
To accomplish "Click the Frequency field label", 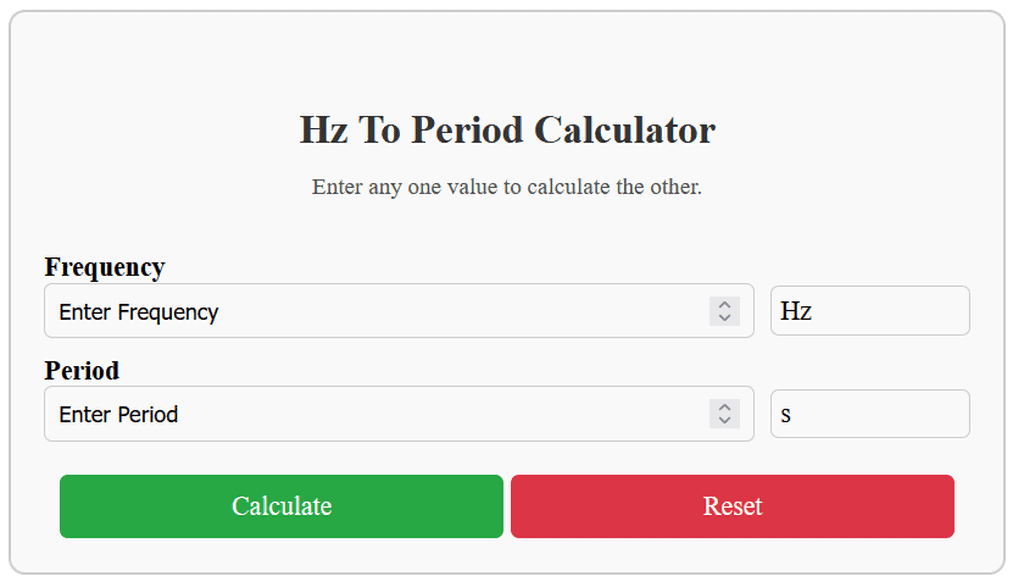I will pyautogui.click(x=104, y=267).
